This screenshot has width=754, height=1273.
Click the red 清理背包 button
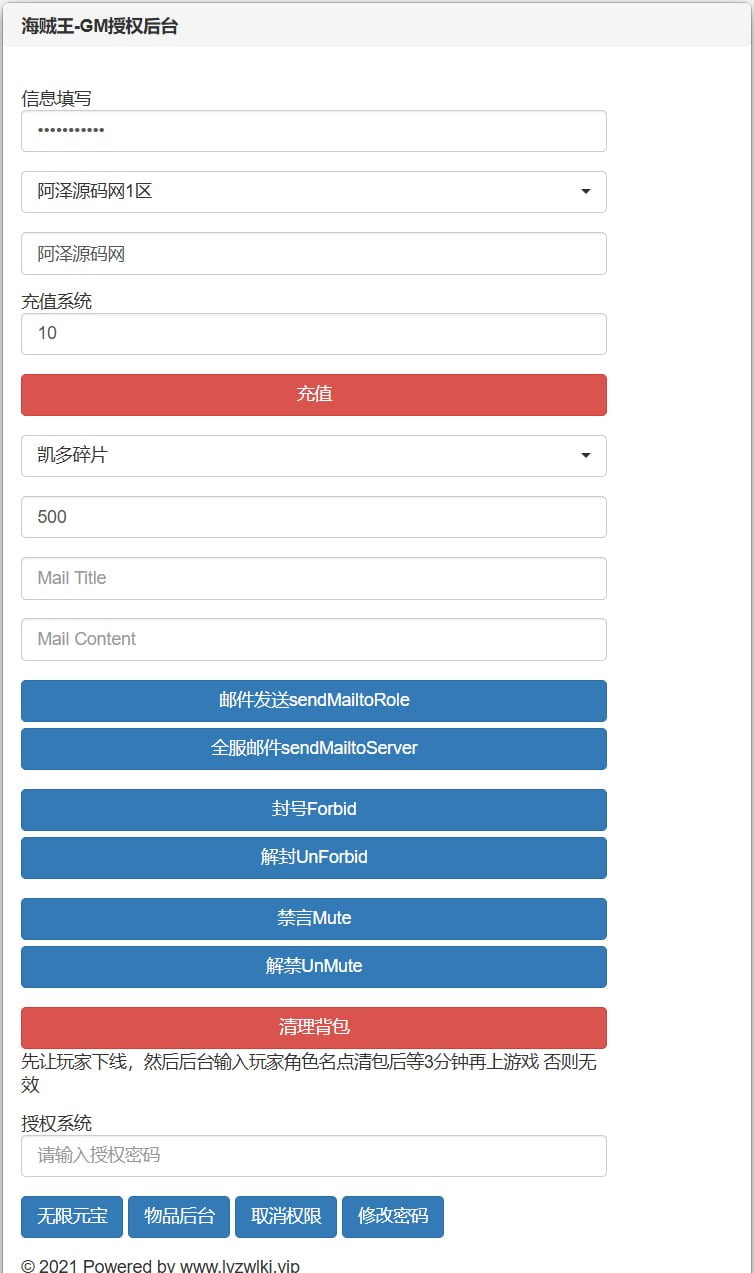(313, 1028)
